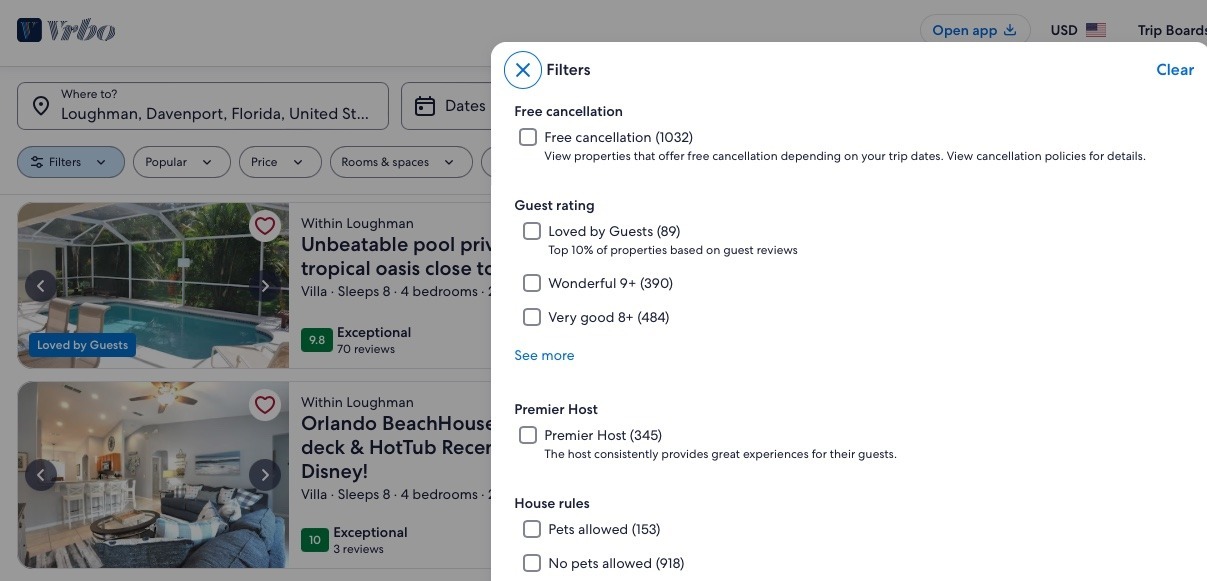Enable the Free cancellation filter

coord(528,137)
